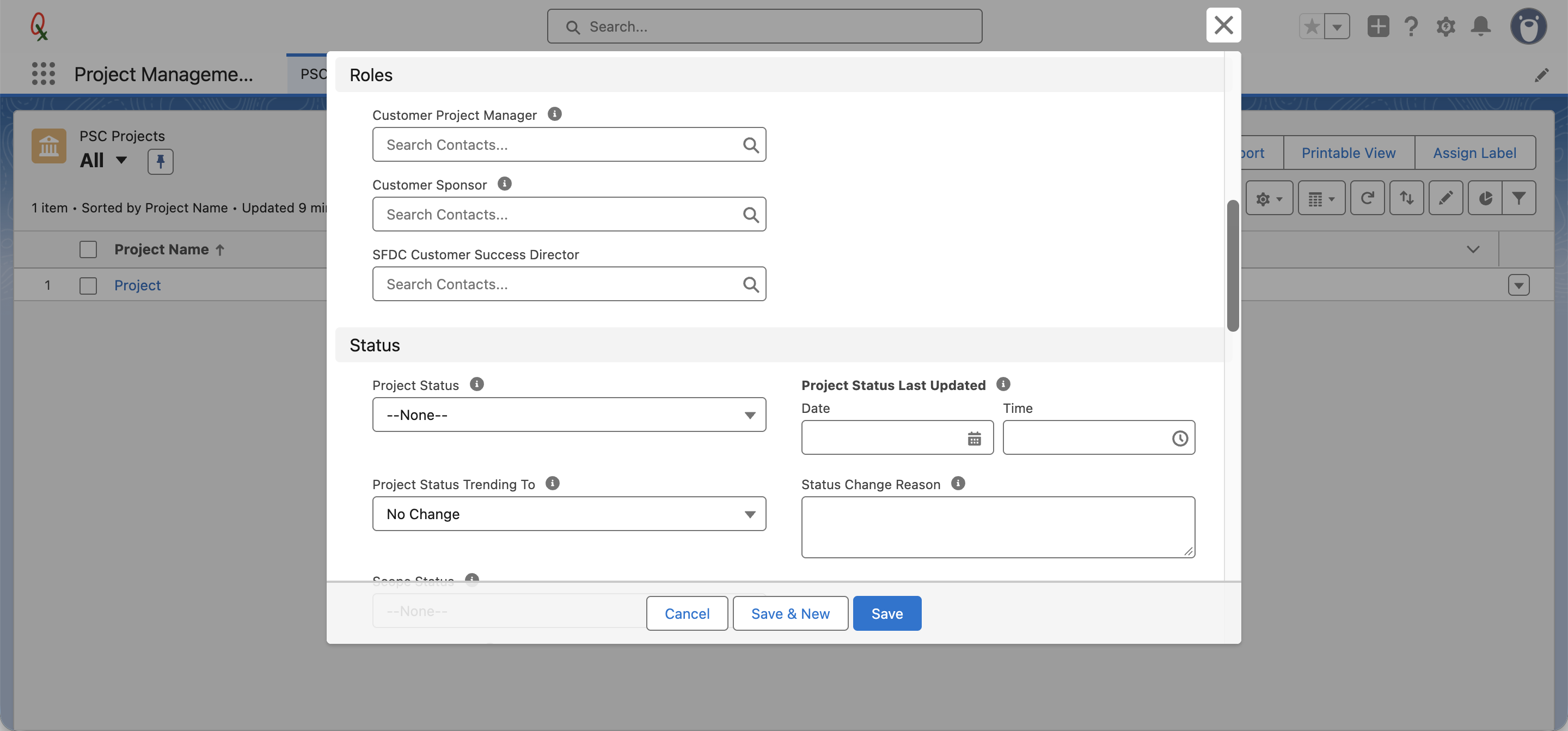Click the Cancel button
Image resolution: width=1568 pixels, height=731 pixels.
click(687, 613)
